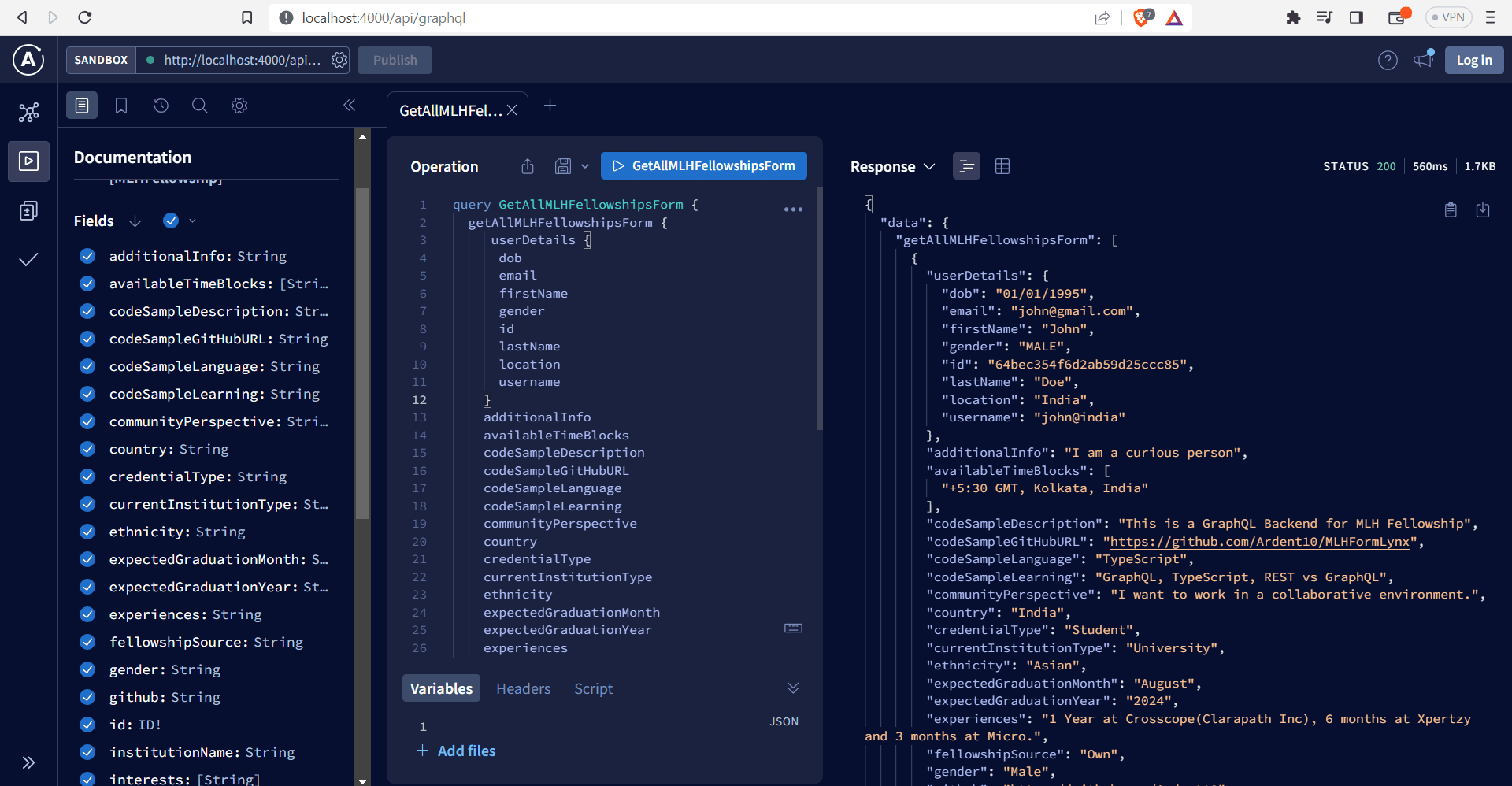Open connection settings gear next to URL
The width and height of the screenshot is (1512, 786).
[339, 60]
